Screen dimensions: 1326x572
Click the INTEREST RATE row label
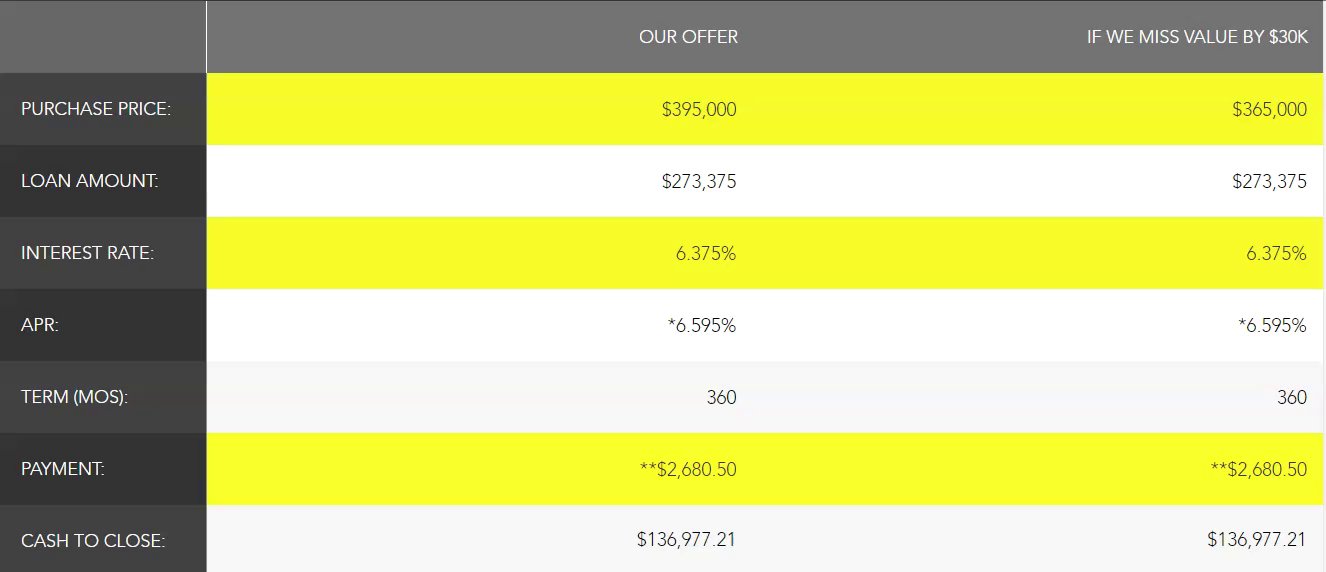click(x=87, y=253)
